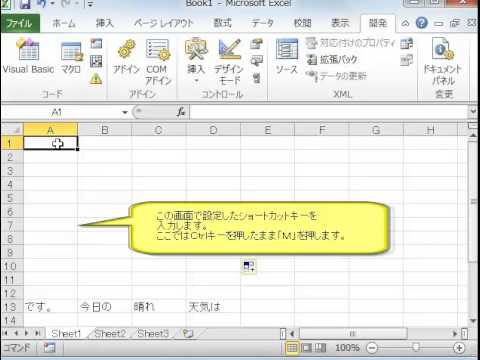Click the 100% zoom level
The width and height of the screenshot is (480, 360).
click(x=347, y=348)
